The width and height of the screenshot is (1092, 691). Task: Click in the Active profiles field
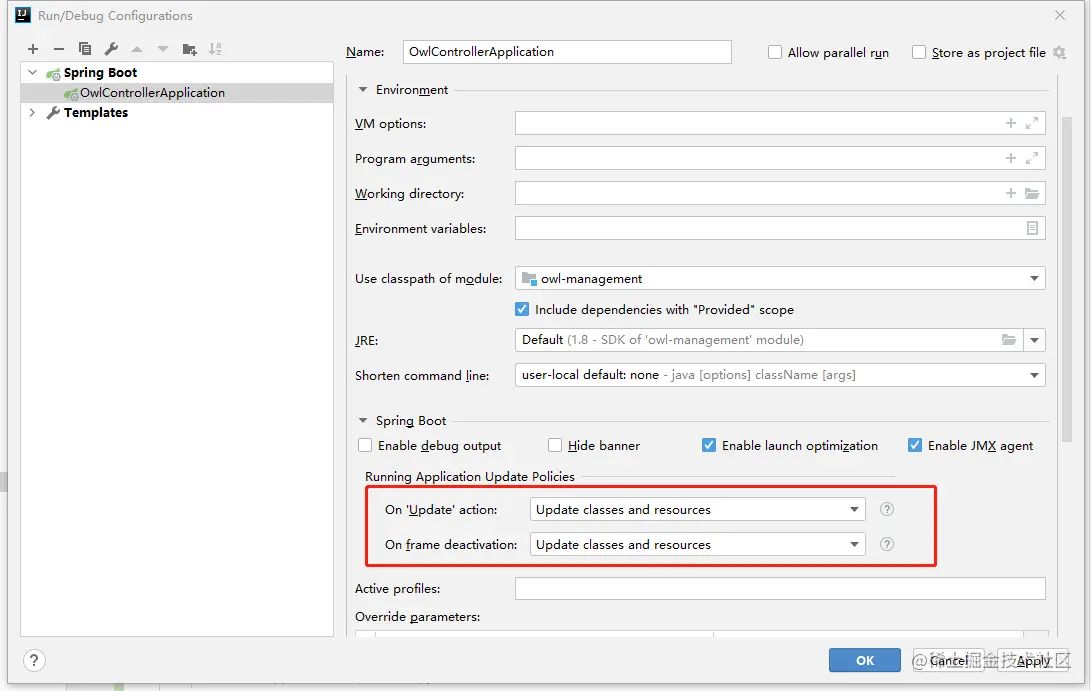[779, 589]
